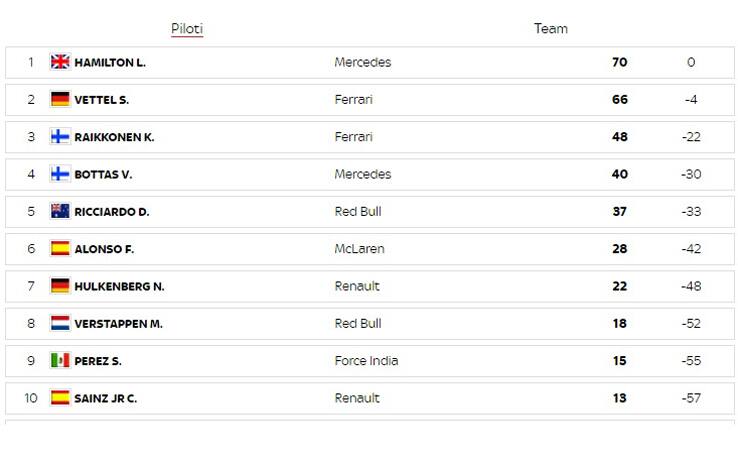The width and height of the screenshot is (738, 462).
Task: Click position number 10 in standings
Action: tap(31, 398)
